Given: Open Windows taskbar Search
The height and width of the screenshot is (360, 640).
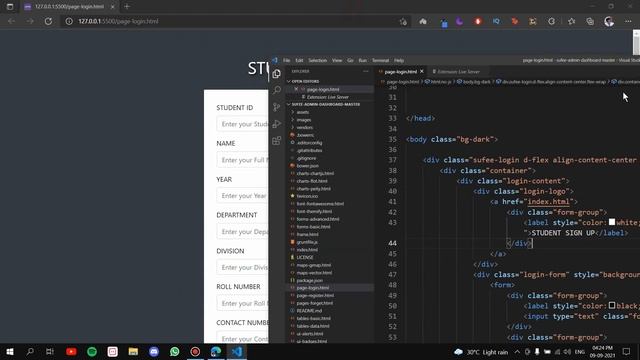Looking at the screenshot, I should tap(30, 351).
